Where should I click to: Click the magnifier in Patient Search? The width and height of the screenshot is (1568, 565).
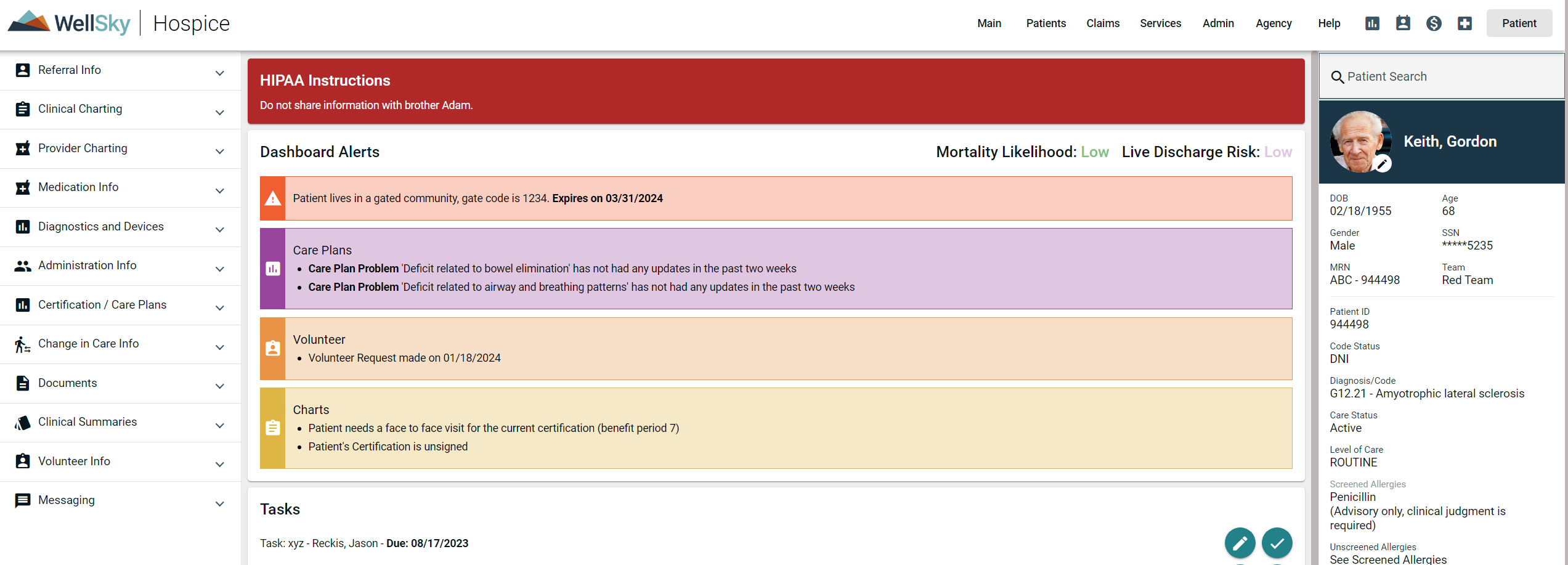click(x=1338, y=76)
